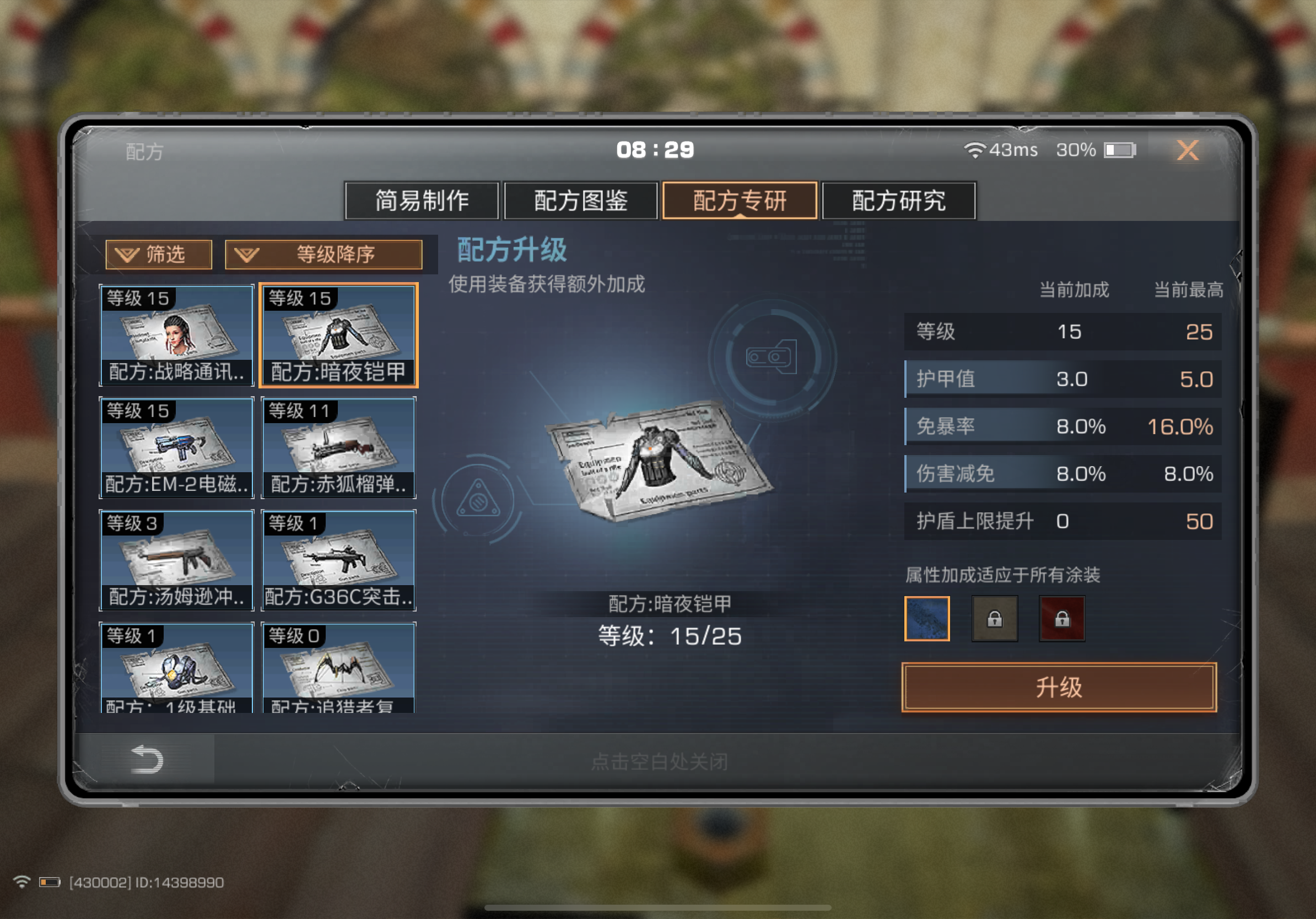Click the 升级 upgrade button
1316x919 pixels.
point(1059,687)
